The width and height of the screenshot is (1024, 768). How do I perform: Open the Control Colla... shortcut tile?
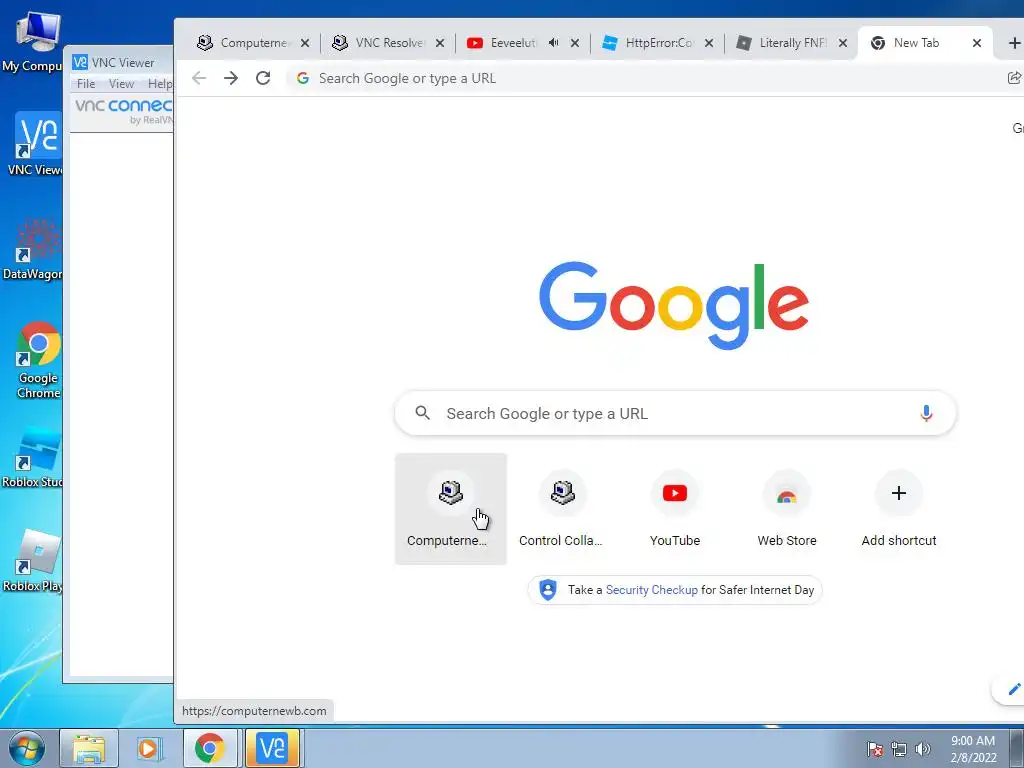[562, 509]
